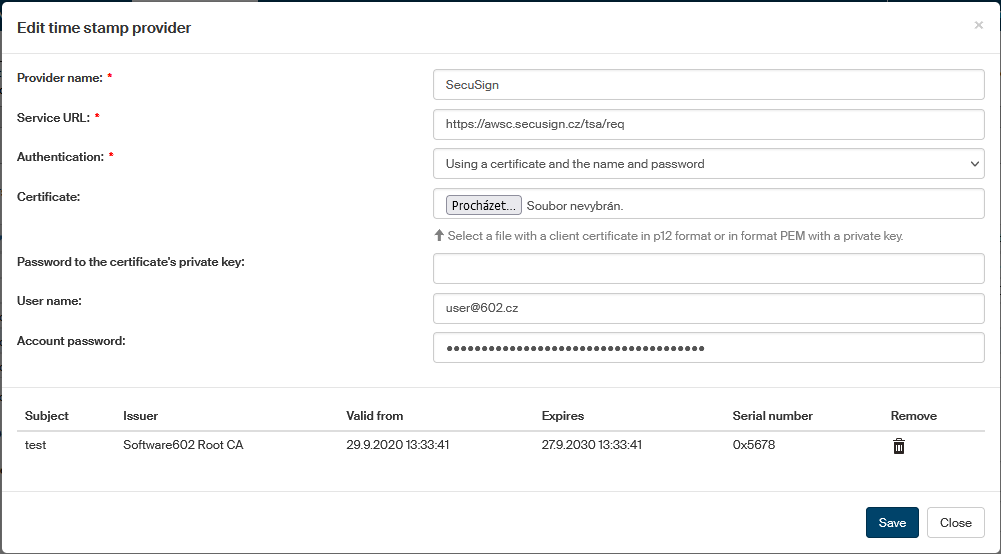This screenshot has width=1001, height=554.
Task: Click the certificate private key password field
Action: click(x=708, y=269)
